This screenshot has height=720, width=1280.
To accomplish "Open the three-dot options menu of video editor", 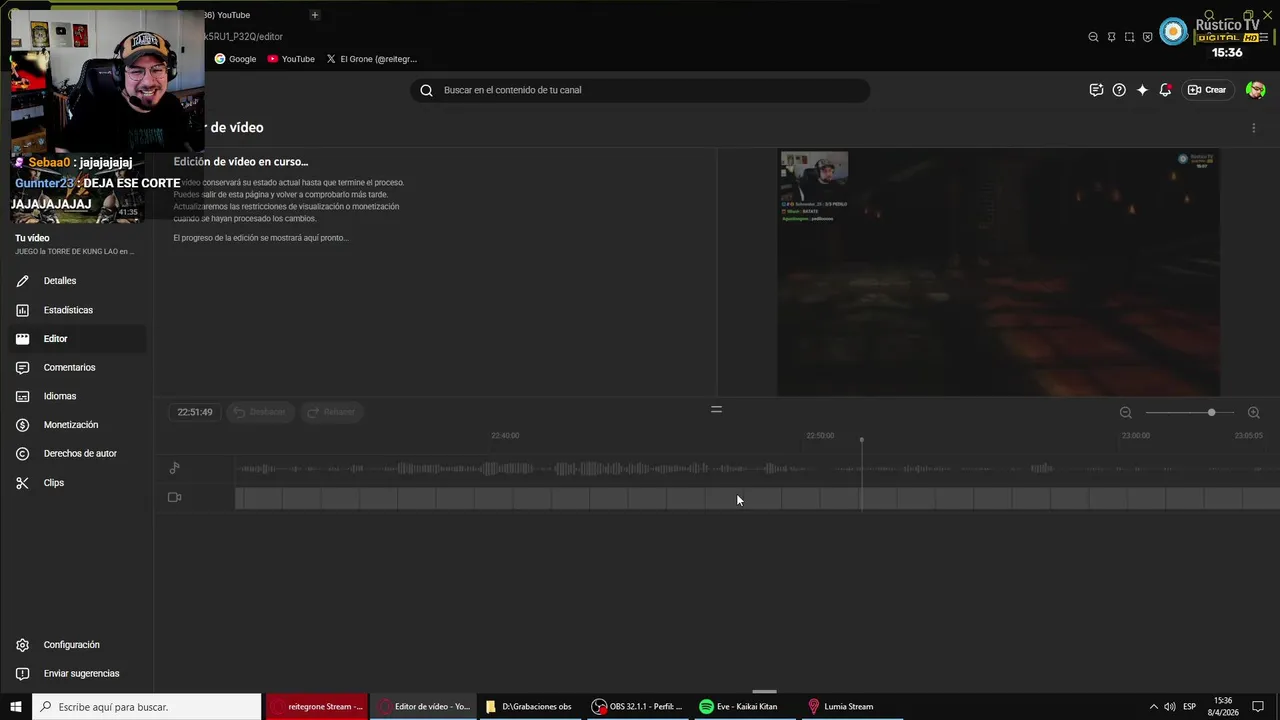I will pos(1254,128).
